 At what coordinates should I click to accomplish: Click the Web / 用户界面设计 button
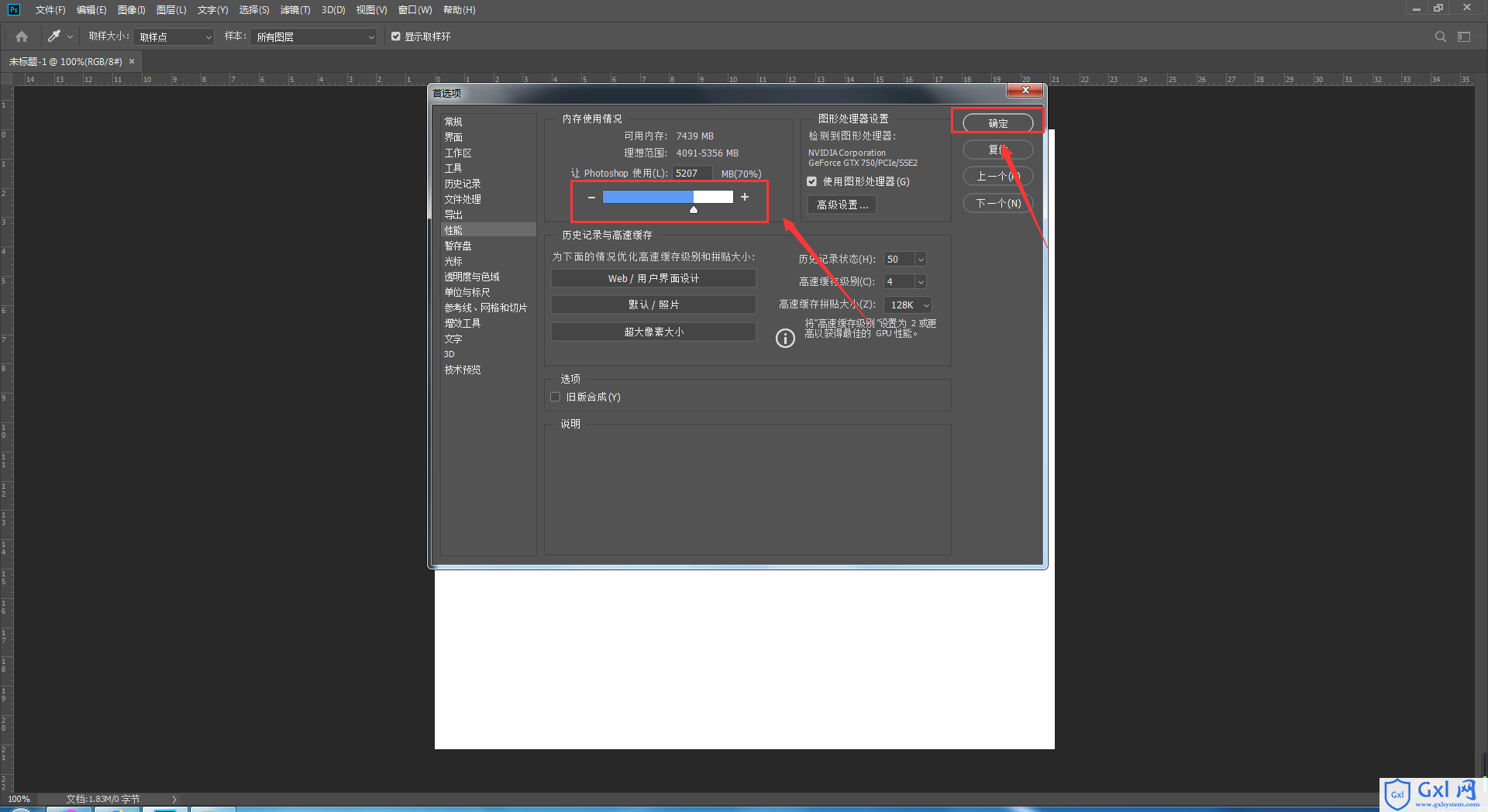click(x=653, y=278)
